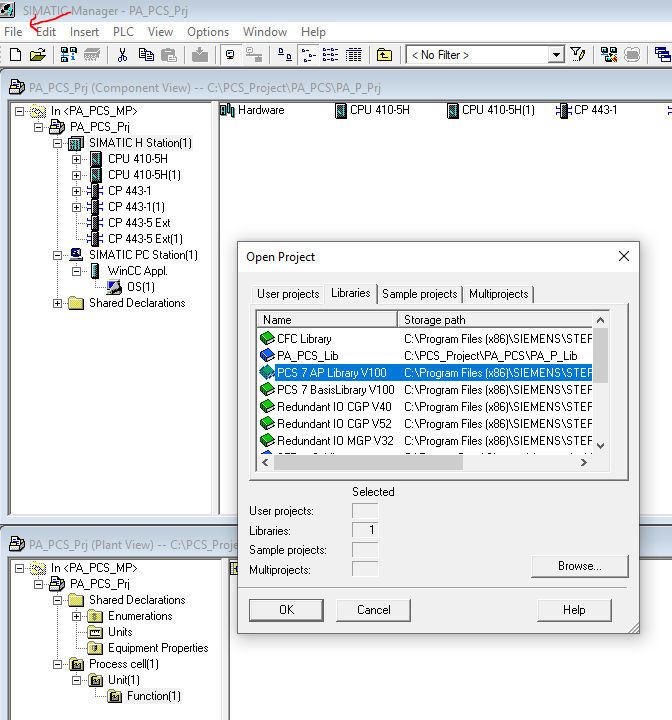Open the No Filter dropdown

tap(556, 55)
